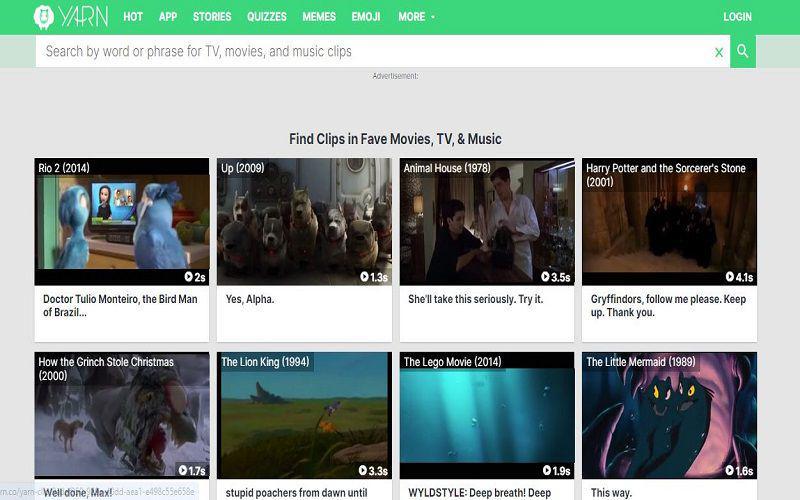The height and width of the screenshot is (500, 800).
Task: Play the 3.5s Animal House clip icon
Action: pos(545,277)
